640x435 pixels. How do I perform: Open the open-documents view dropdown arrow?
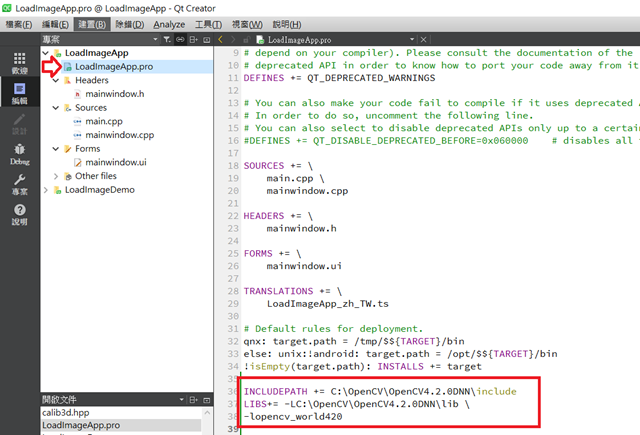181,399
